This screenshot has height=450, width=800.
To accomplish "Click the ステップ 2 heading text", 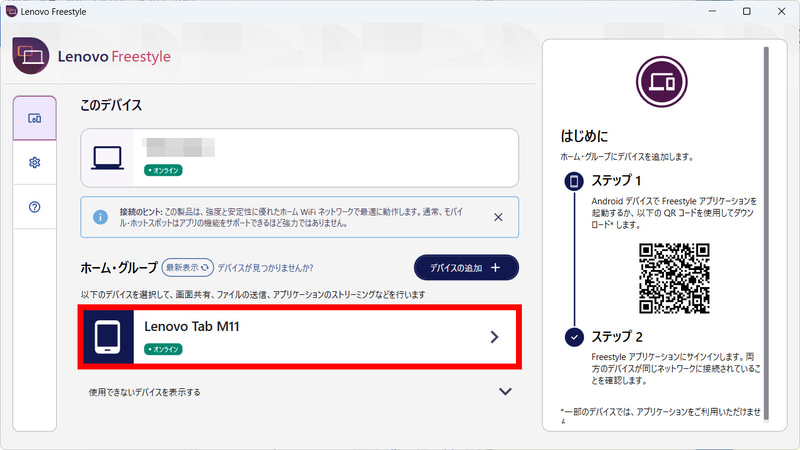I will point(617,337).
